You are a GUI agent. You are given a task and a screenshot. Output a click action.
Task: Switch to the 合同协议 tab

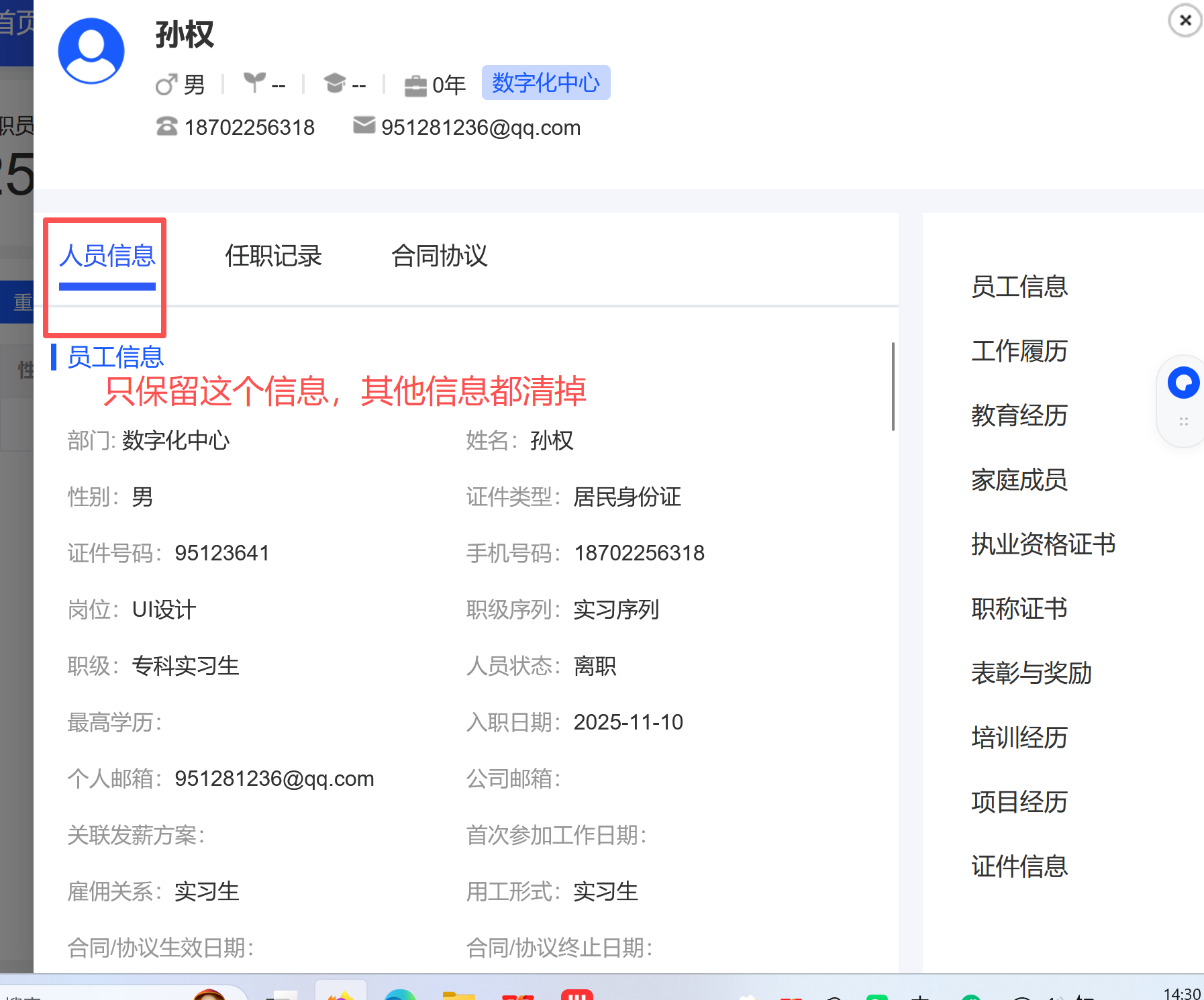tap(440, 256)
